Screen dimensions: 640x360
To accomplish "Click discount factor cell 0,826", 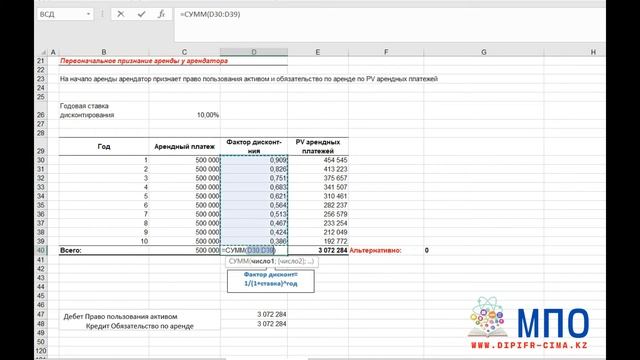I will [254, 169].
